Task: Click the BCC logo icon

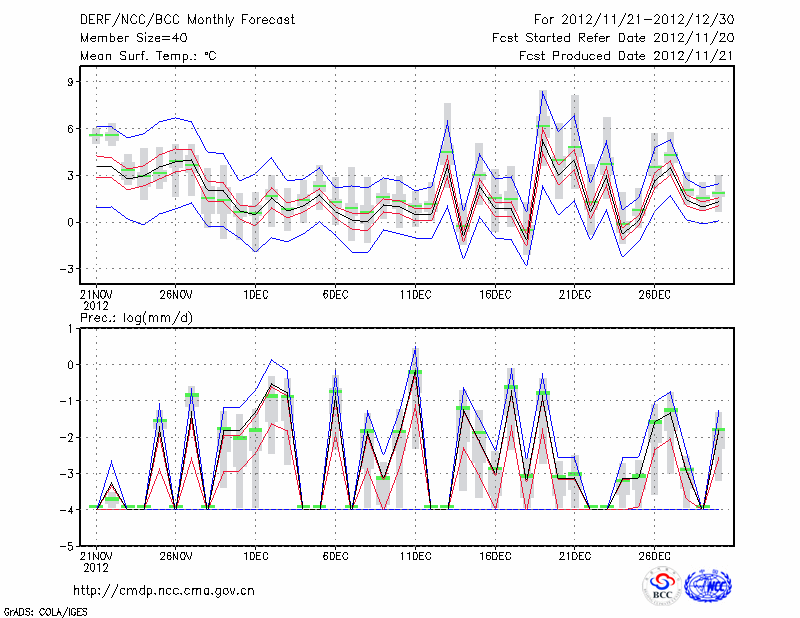Action: (661, 586)
